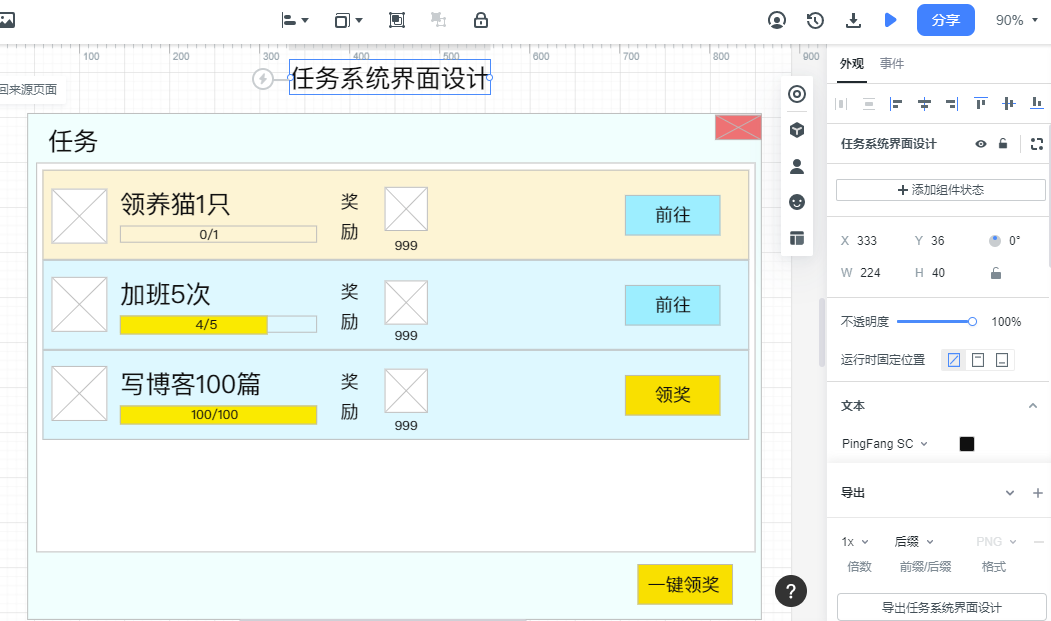Toggle the aspect ratio lock beside H

996,273
